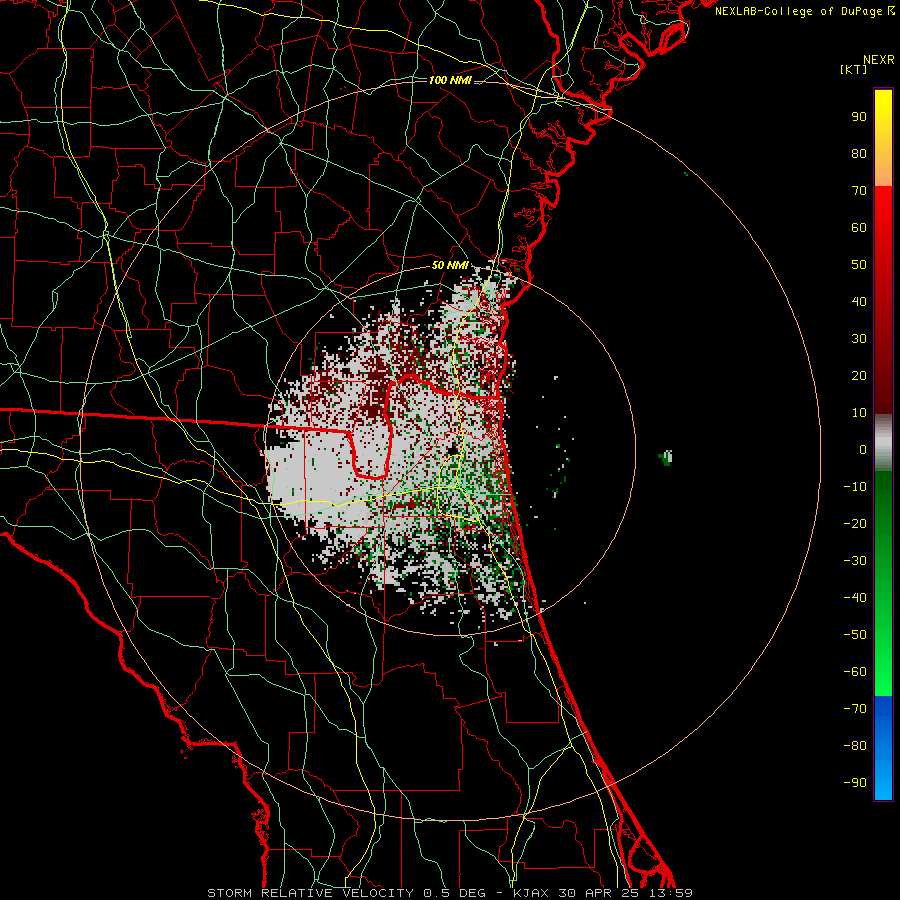Screen dimensions: 900x900
Task: Click the -30 value on velocity scale
Action: click(x=855, y=561)
